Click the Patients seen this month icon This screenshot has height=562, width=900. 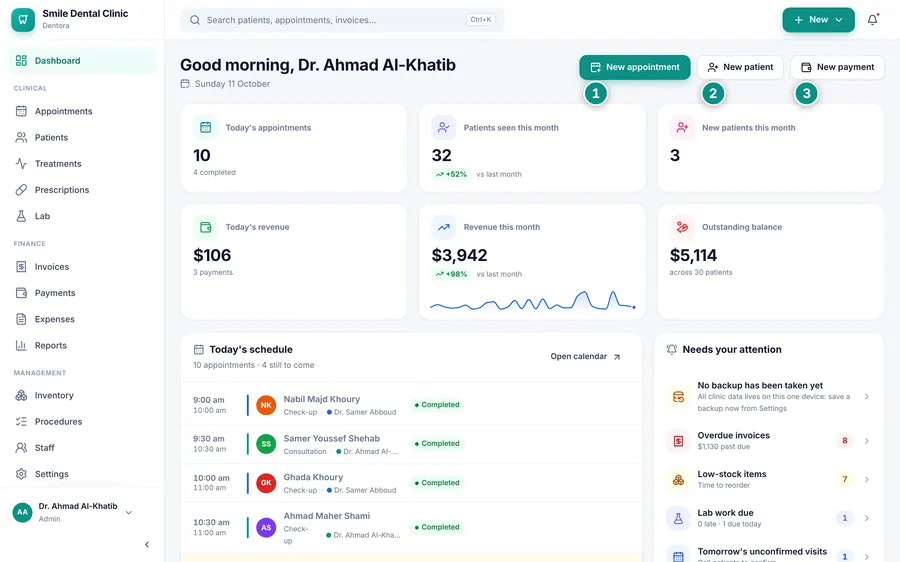(444, 127)
